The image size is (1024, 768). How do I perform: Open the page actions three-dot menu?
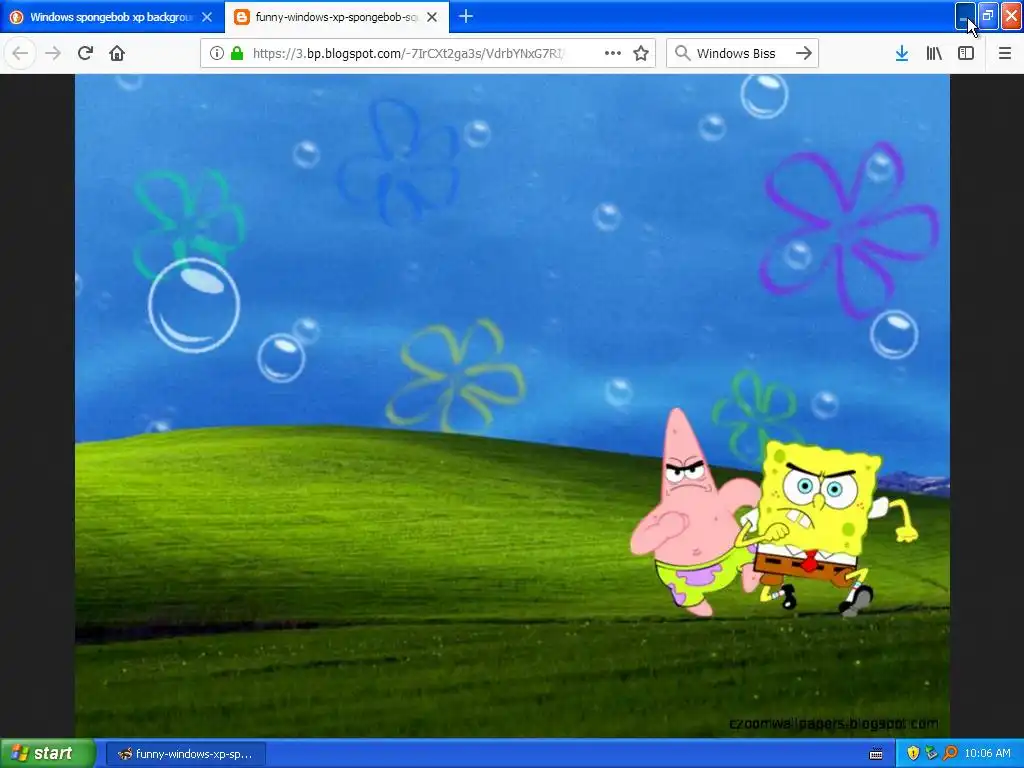[x=613, y=54]
